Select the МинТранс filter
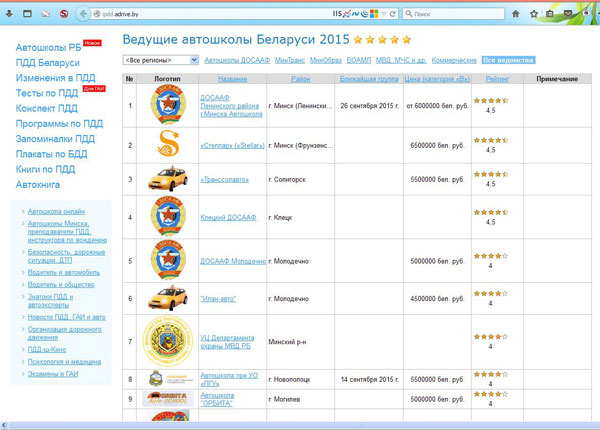 [x=290, y=60]
